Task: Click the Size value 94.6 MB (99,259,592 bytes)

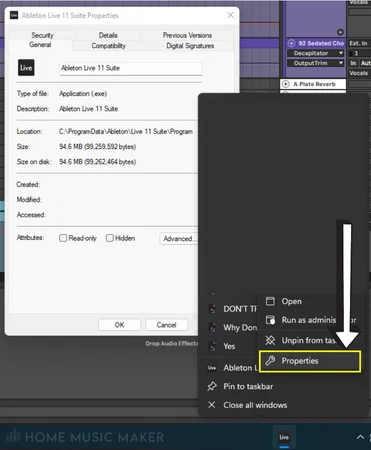Action: [98, 147]
